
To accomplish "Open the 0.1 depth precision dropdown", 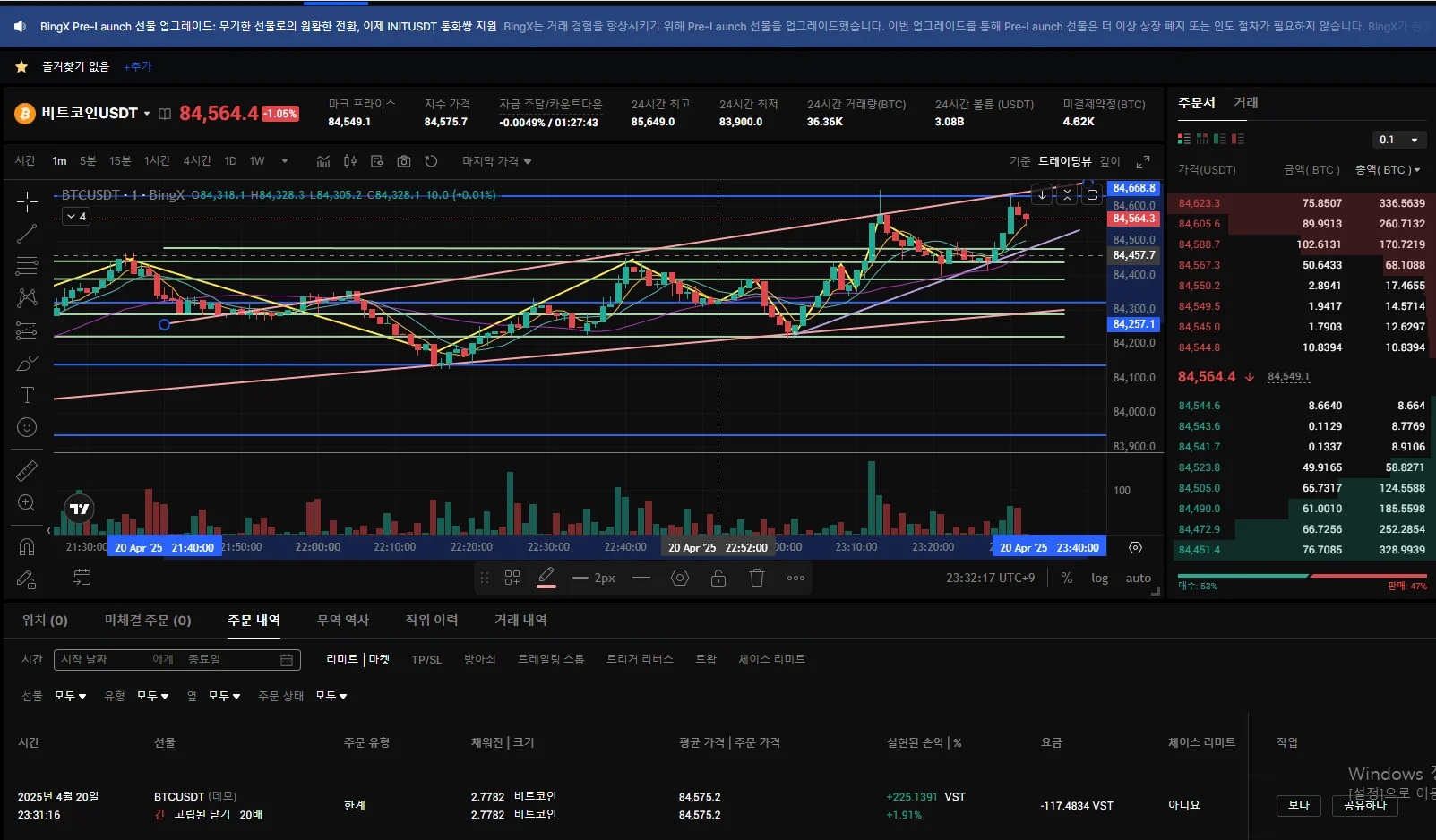I will 1398,140.
